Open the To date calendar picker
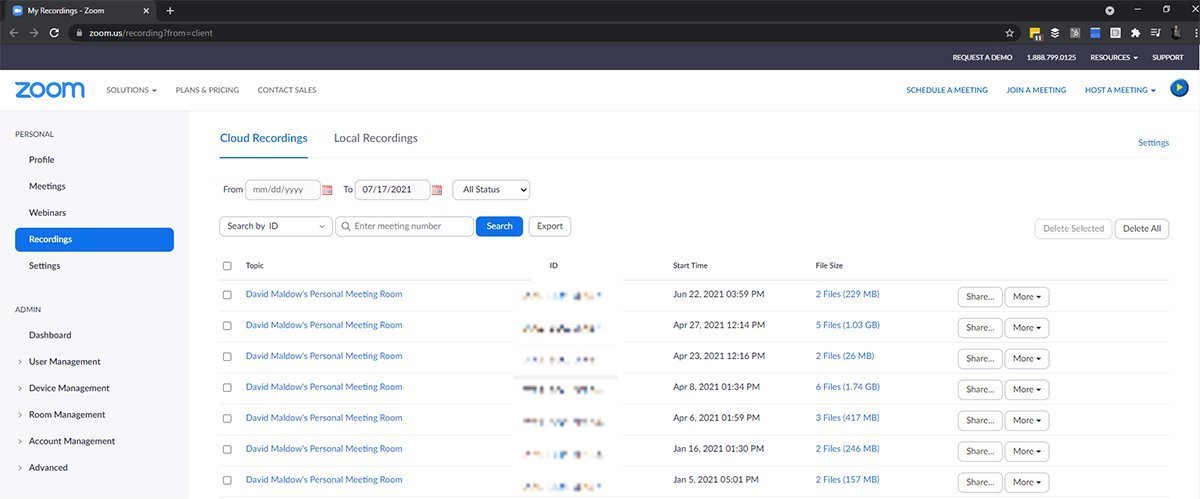Image resolution: width=1200 pixels, height=499 pixels. (437, 189)
